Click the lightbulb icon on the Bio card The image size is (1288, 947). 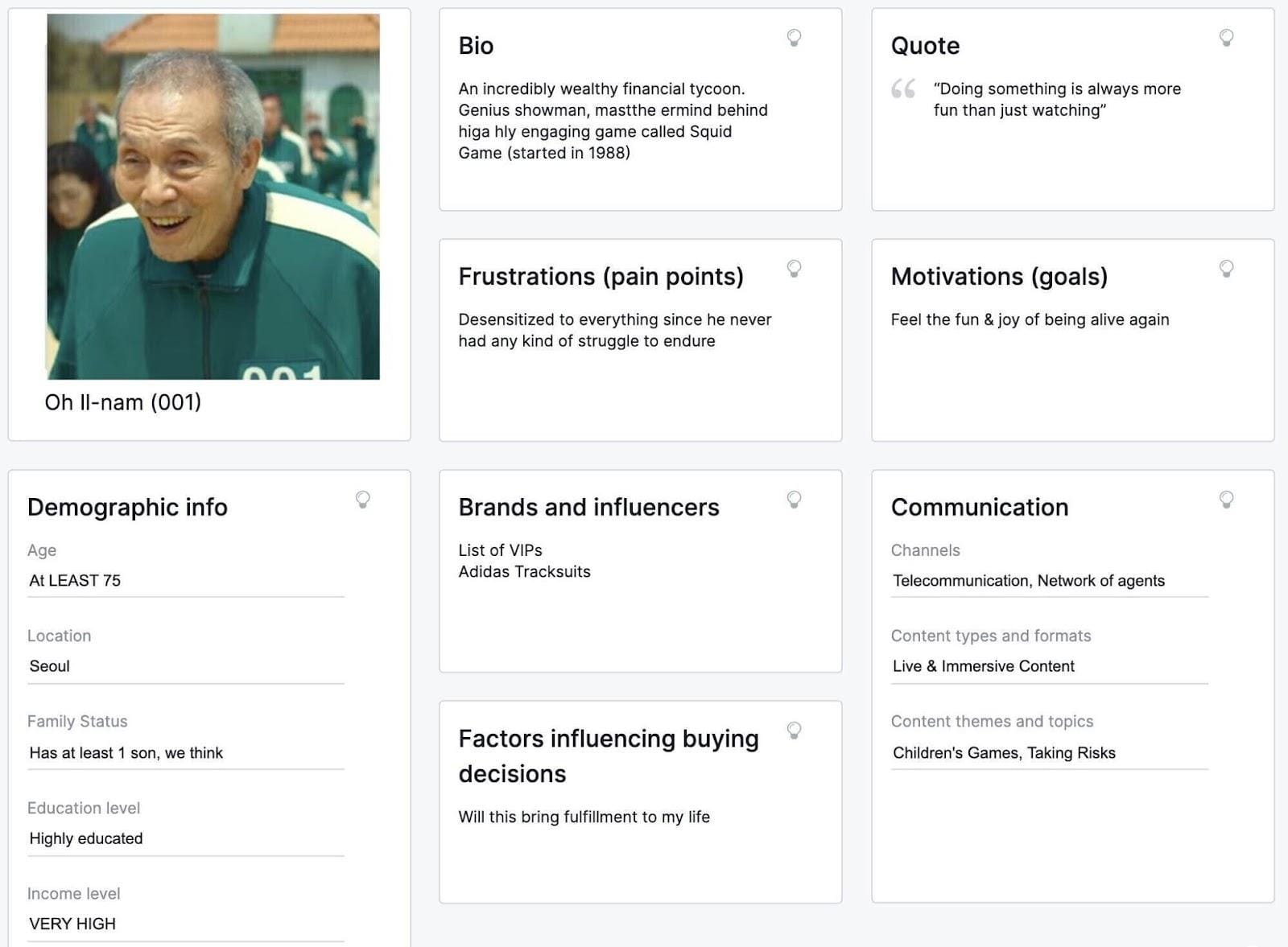coord(794,38)
